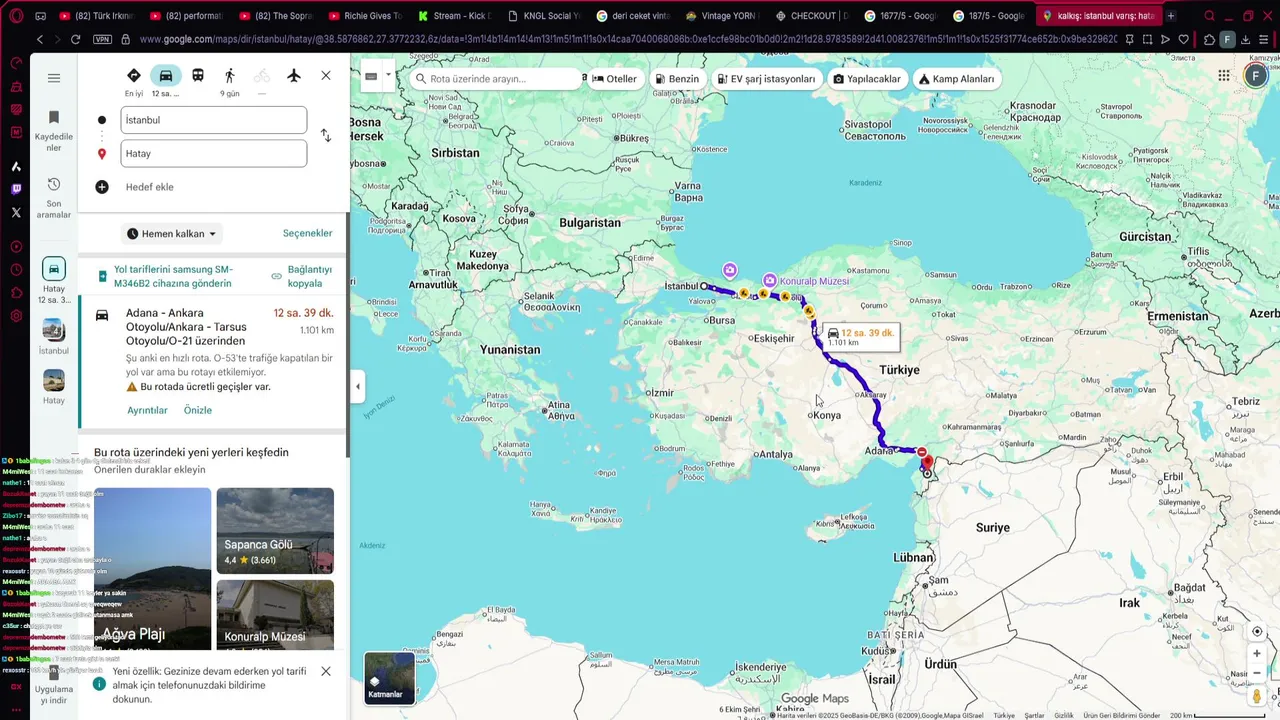The height and width of the screenshot is (720, 1280).
Task: Go back in browser history
Action: (x=39, y=39)
